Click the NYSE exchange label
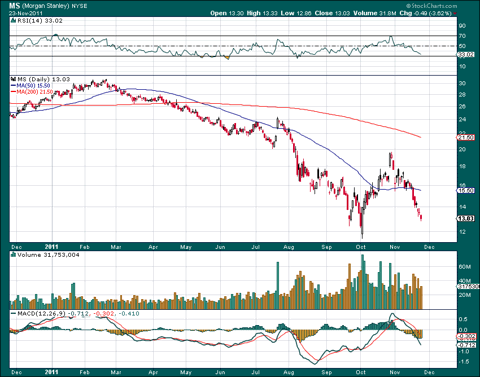The width and height of the screenshot is (480, 377). tap(79, 6)
